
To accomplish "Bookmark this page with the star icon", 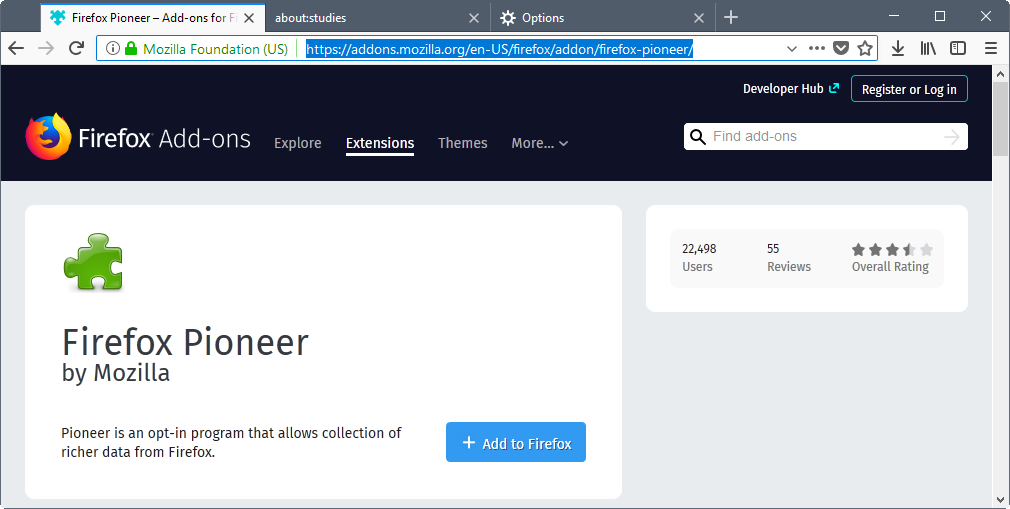I will click(x=865, y=48).
